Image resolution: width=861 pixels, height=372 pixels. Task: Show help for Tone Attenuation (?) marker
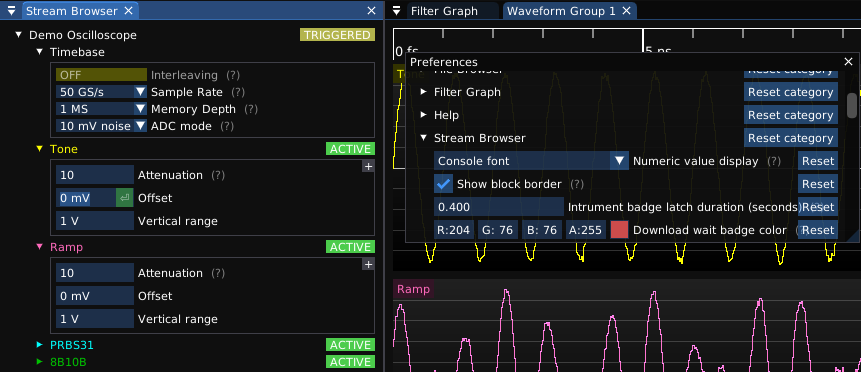tap(218, 175)
